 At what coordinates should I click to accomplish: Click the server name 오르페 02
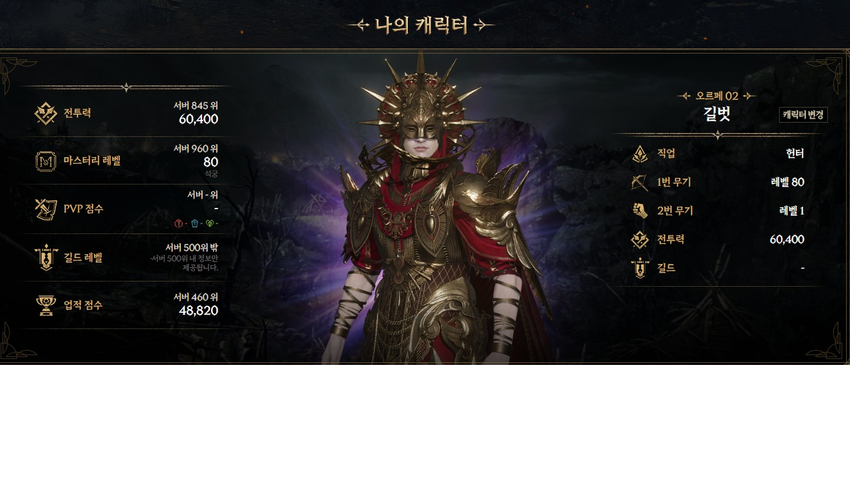click(717, 96)
